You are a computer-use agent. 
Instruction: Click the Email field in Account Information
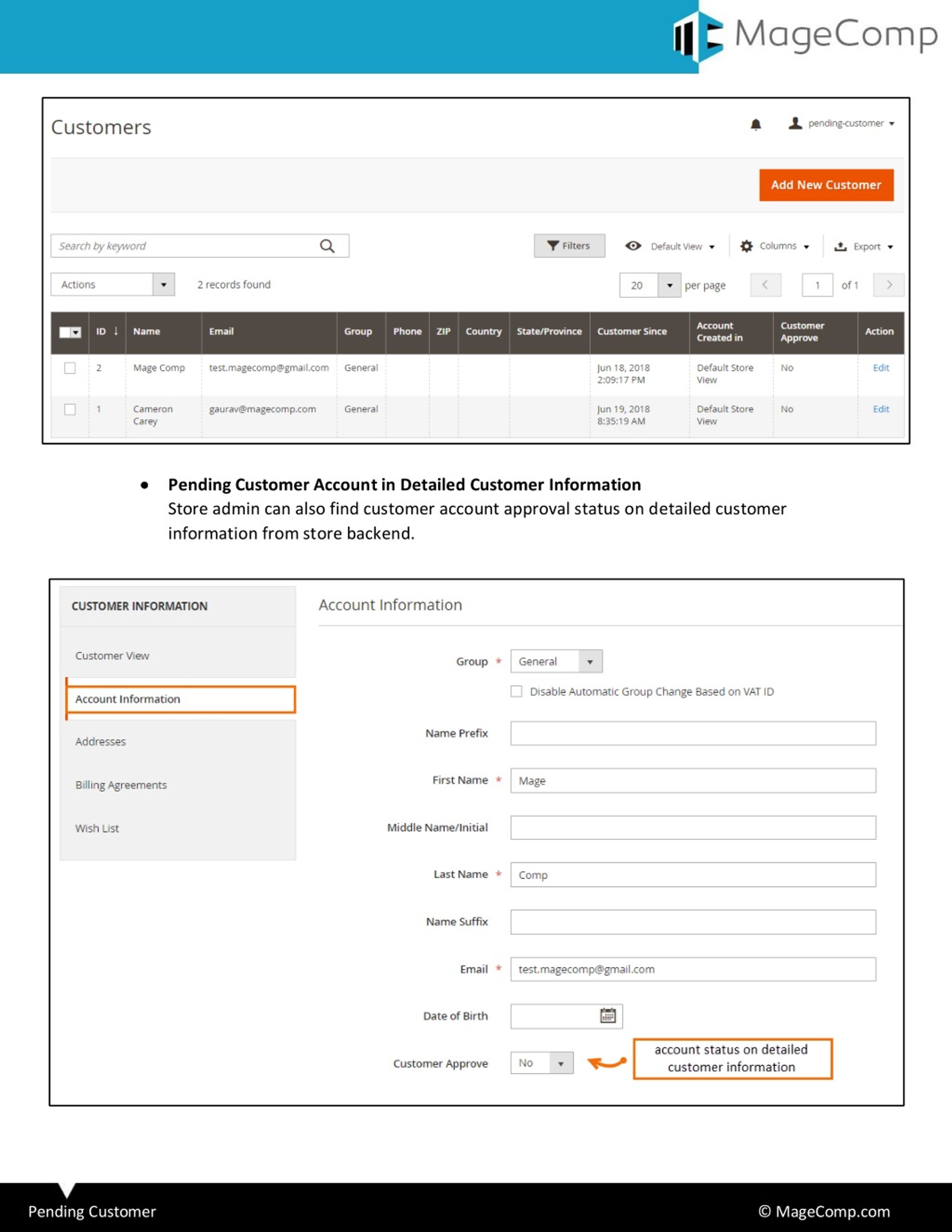pyautogui.click(x=693, y=969)
